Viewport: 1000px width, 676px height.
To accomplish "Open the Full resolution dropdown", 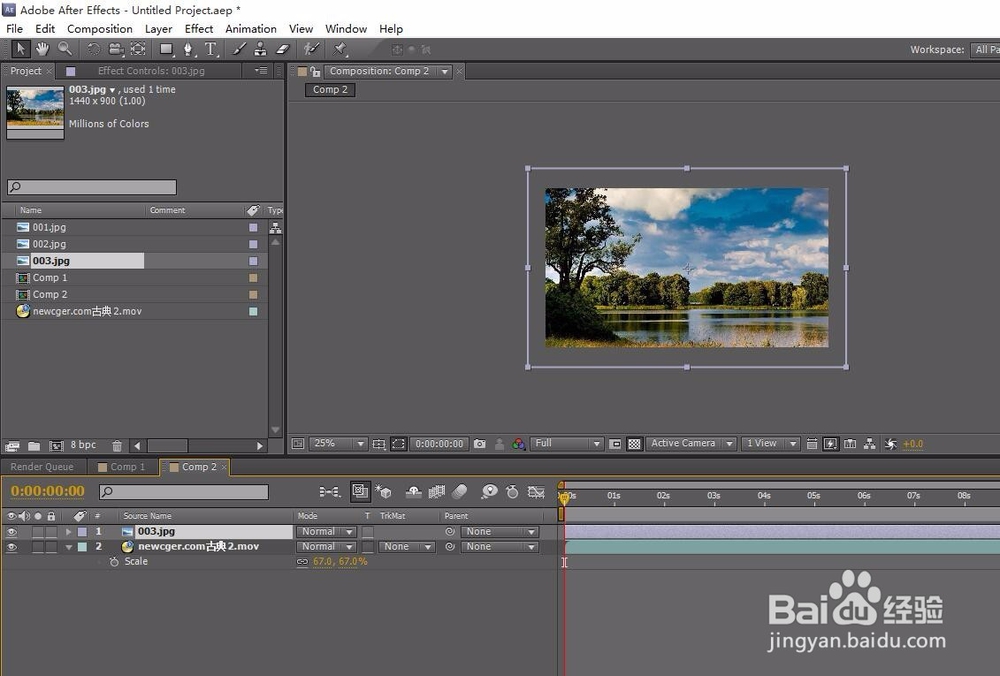I will point(566,444).
